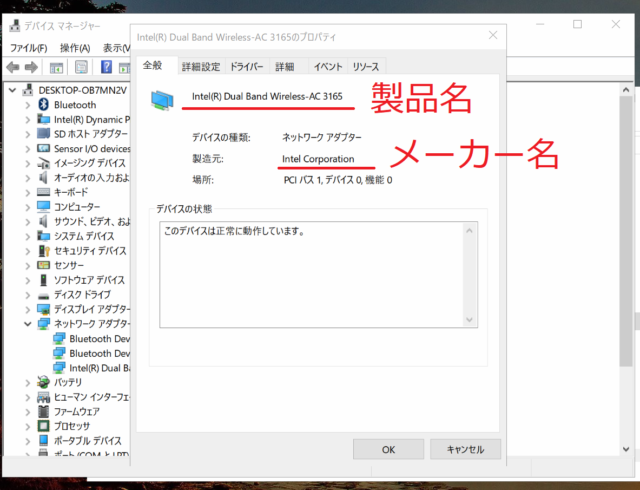640x490 pixels.
Task: Click the Back arrow toolbar icon
Action: tap(13, 67)
